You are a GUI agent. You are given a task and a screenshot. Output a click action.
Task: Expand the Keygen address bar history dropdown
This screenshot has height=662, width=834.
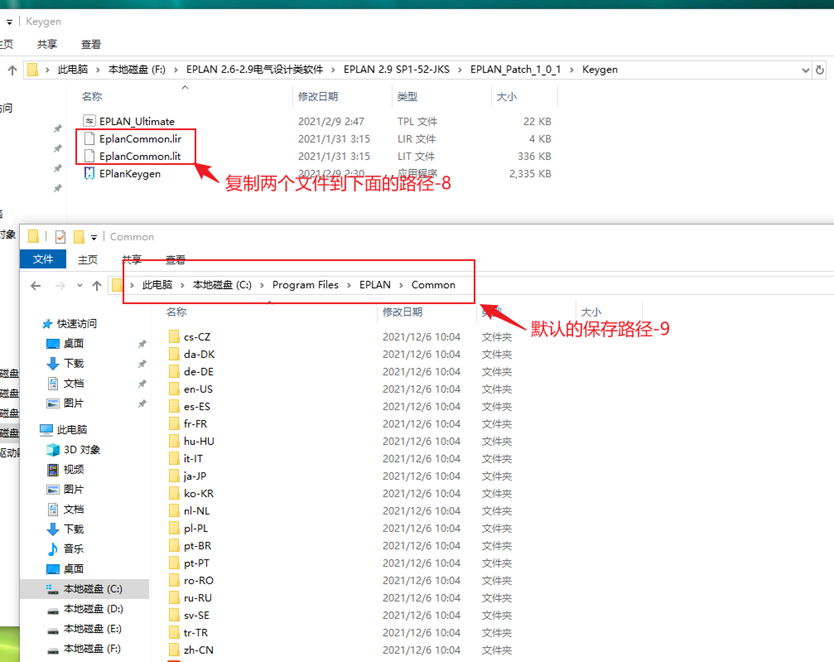pyautogui.click(x=805, y=70)
